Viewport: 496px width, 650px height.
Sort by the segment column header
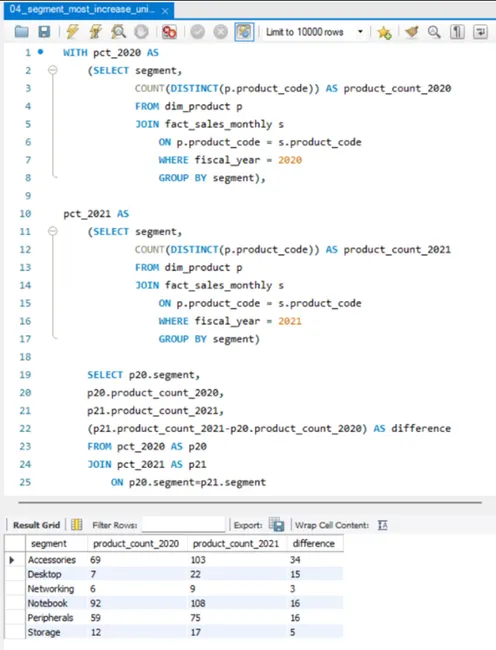pos(56,543)
